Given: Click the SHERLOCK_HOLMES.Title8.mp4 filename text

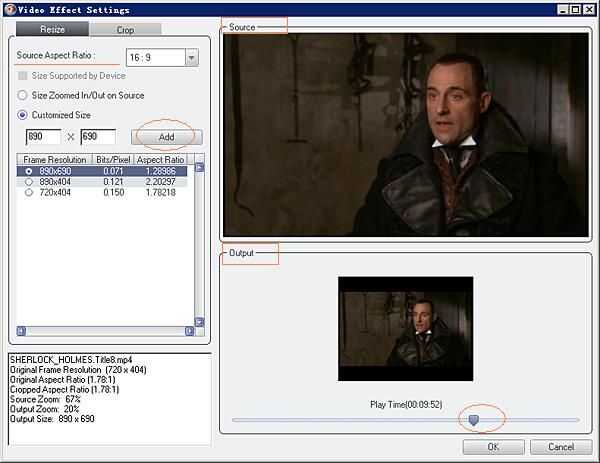Looking at the screenshot, I should point(71,360).
